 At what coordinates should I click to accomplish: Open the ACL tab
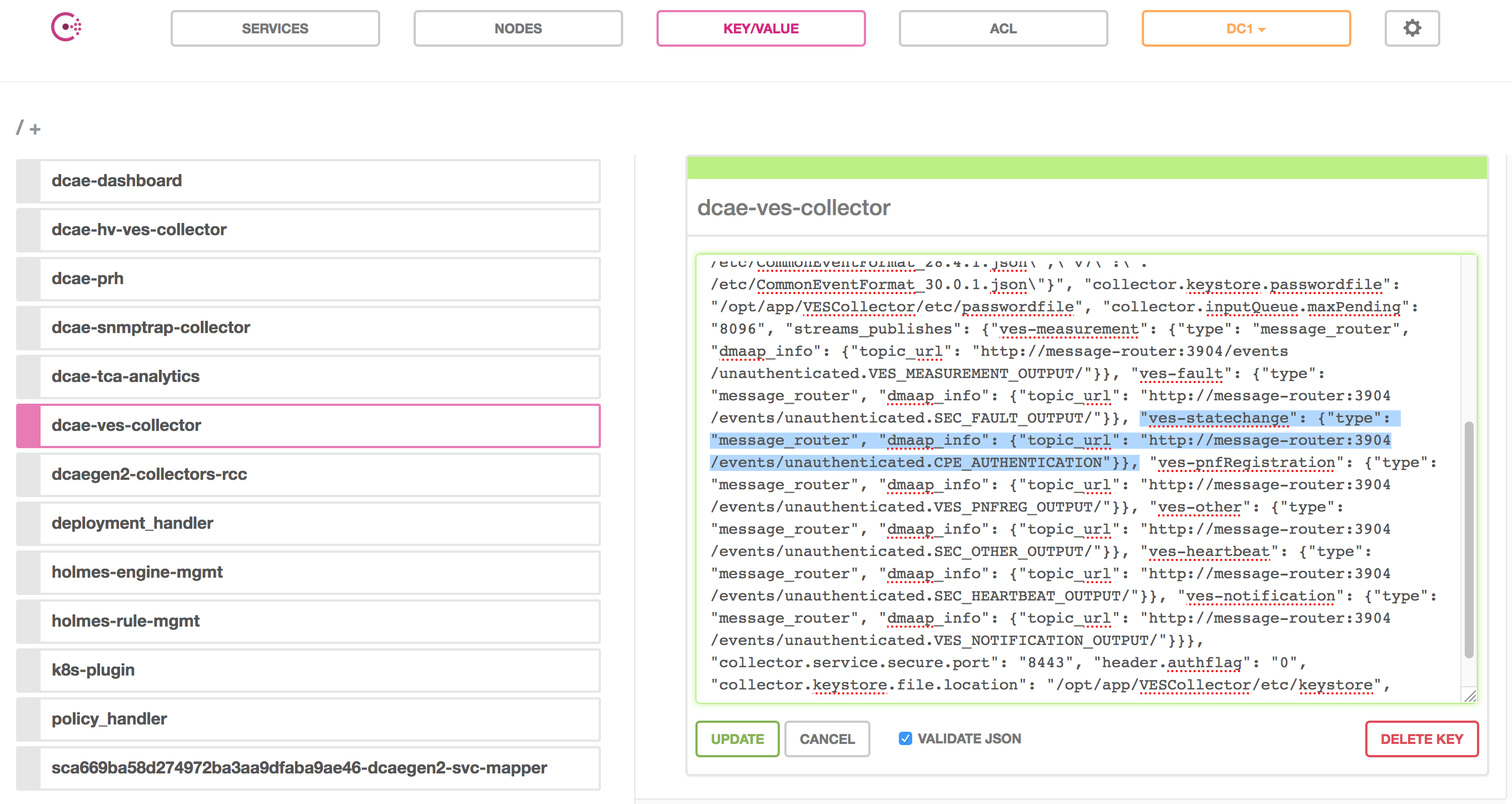pyautogui.click(x=1003, y=28)
